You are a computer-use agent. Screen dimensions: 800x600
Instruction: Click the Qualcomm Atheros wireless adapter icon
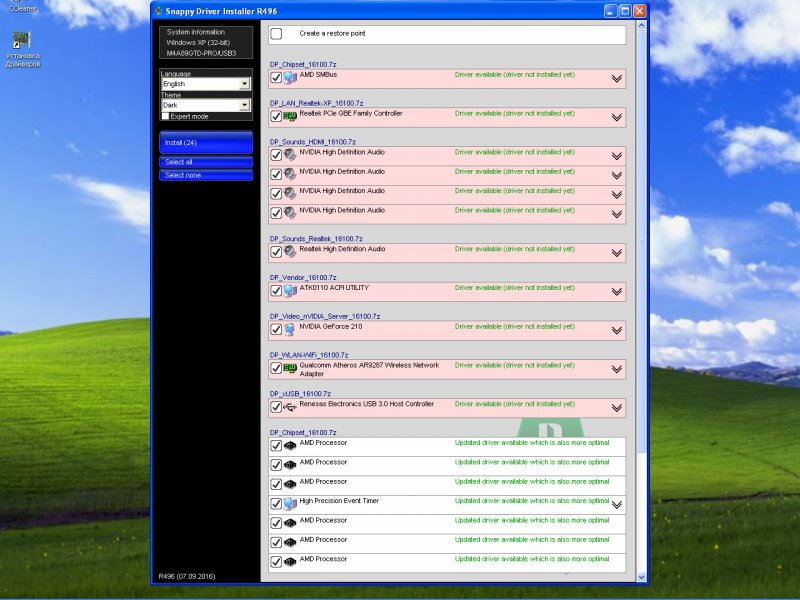click(290, 368)
